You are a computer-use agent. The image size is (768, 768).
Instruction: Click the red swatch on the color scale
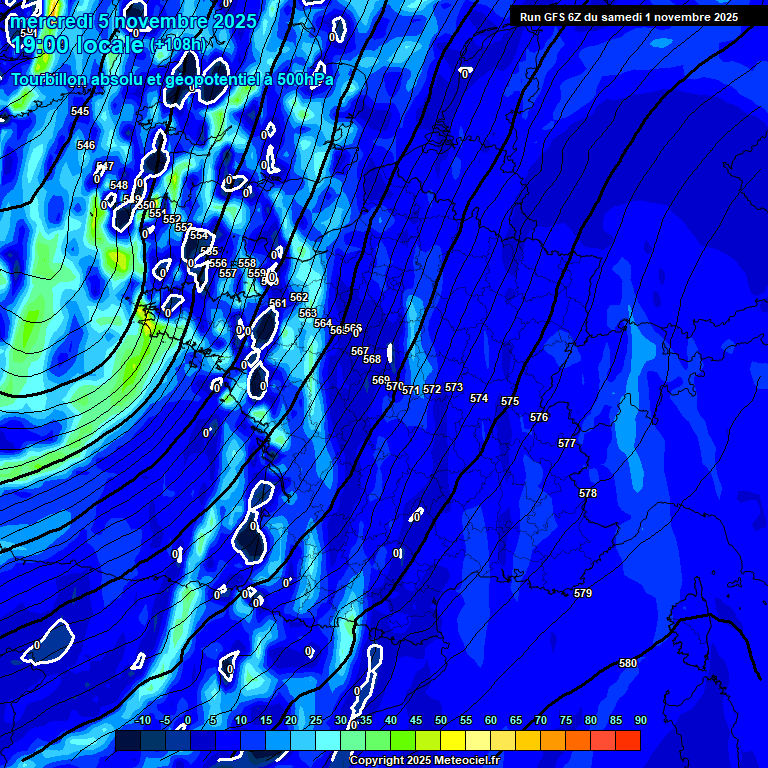(x=628, y=741)
